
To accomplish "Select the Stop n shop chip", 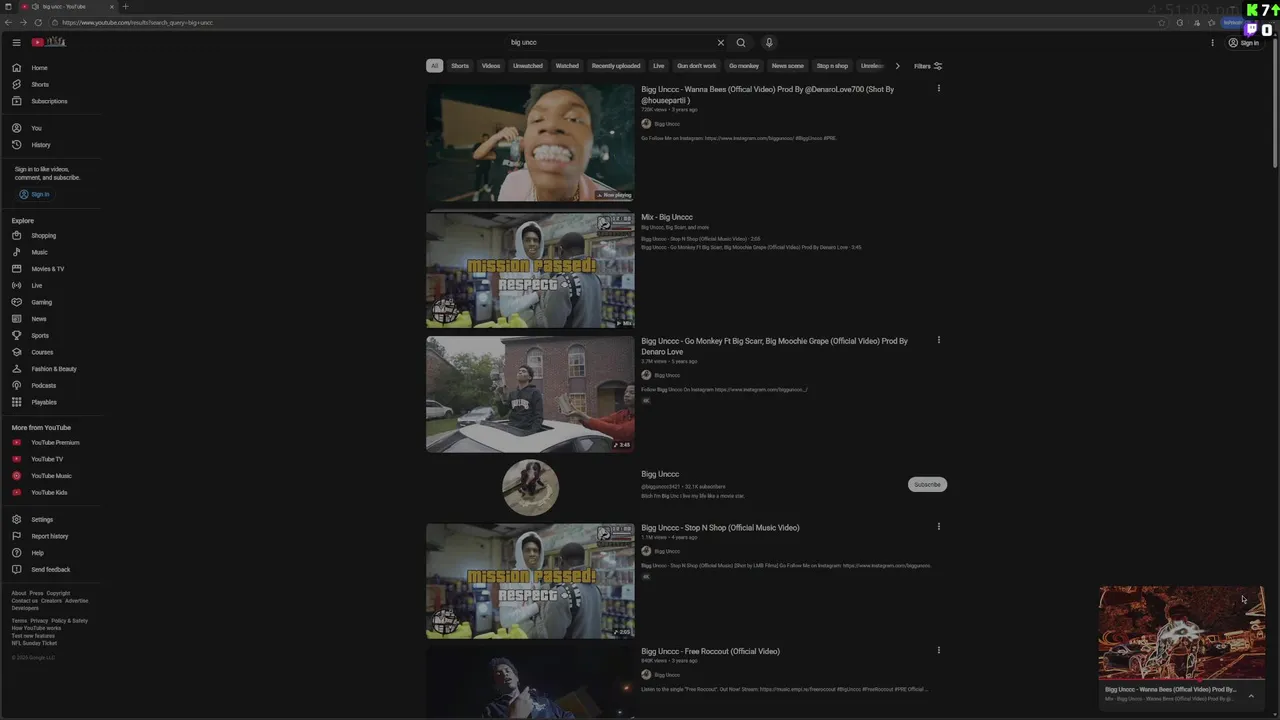I will pyautogui.click(x=832, y=66).
